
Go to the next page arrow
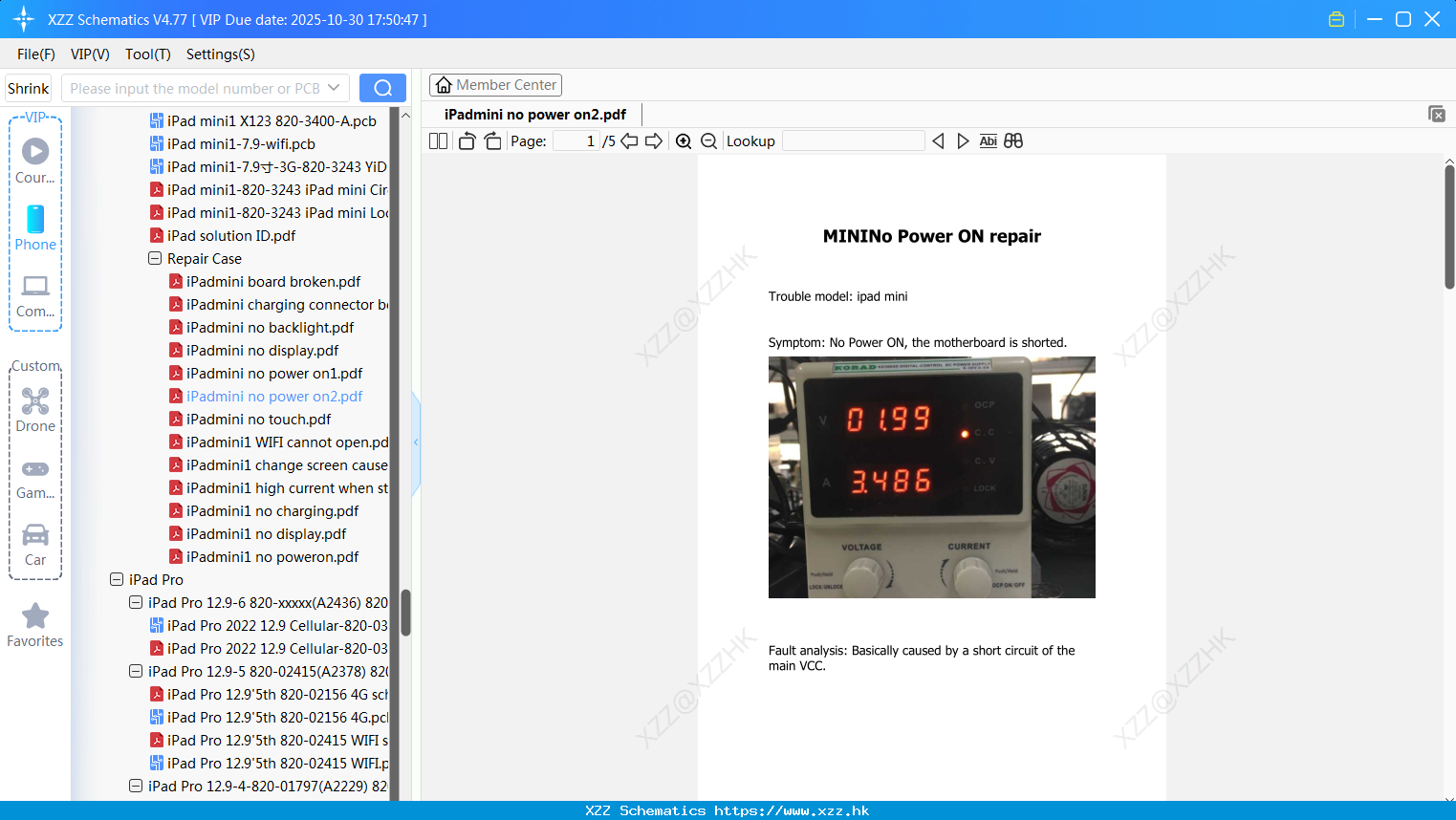click(654, 141)
